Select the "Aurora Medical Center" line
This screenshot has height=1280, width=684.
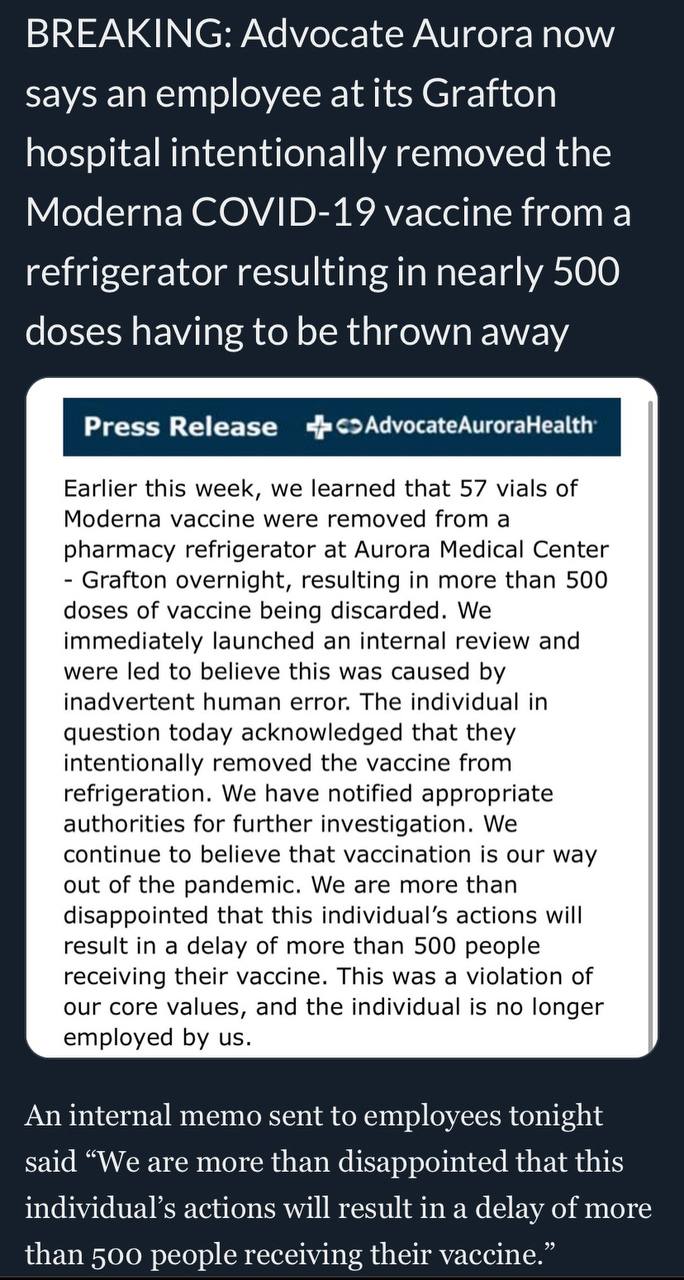click(x=336, y=550)
